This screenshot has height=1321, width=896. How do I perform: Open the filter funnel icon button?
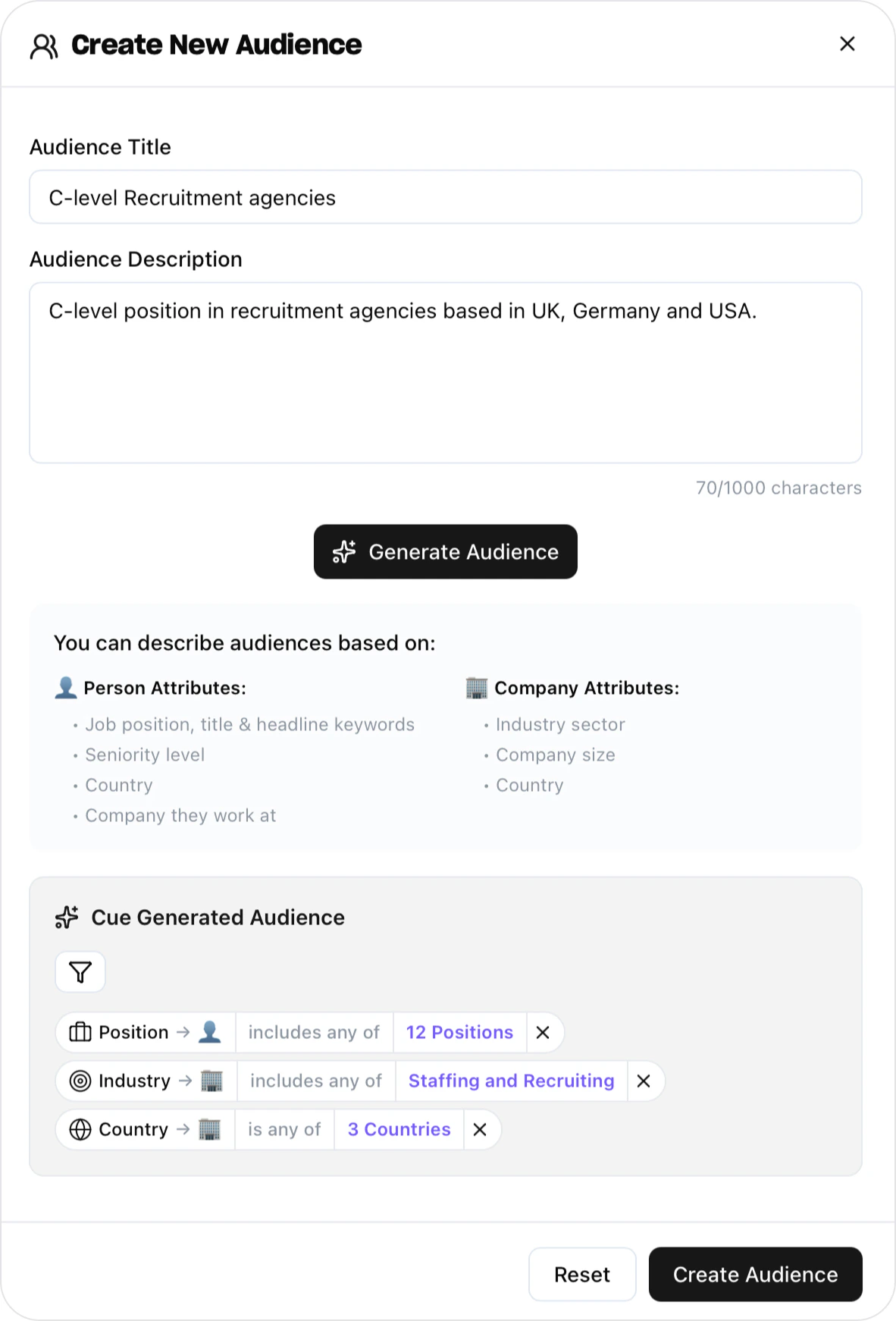[x=80, y=971]
